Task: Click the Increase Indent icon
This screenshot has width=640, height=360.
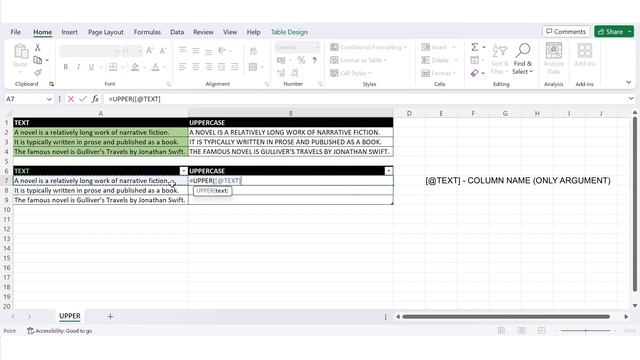Action: 235,67
